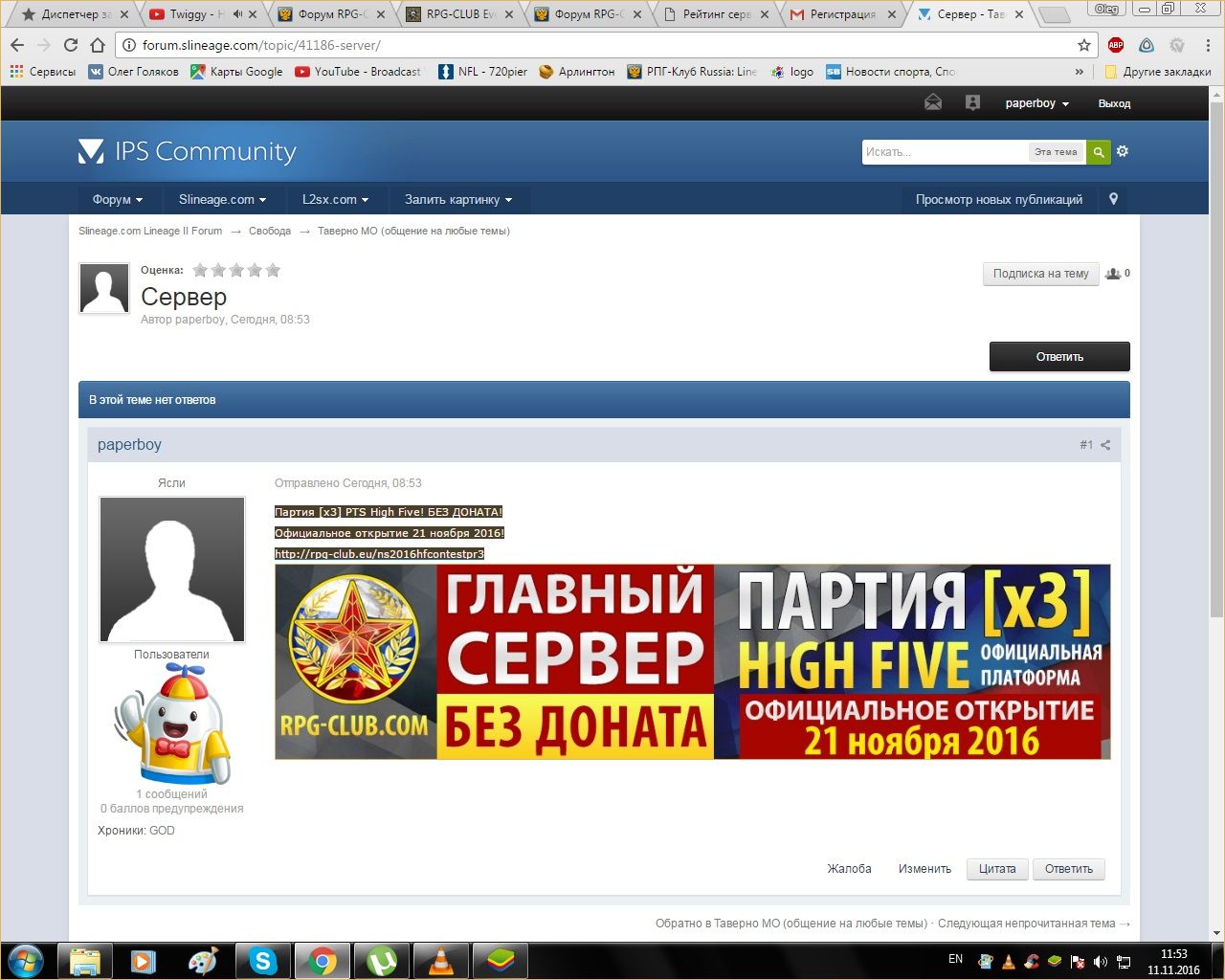
Task: Open BlueStacks from the taskbar
Action: 500,961
